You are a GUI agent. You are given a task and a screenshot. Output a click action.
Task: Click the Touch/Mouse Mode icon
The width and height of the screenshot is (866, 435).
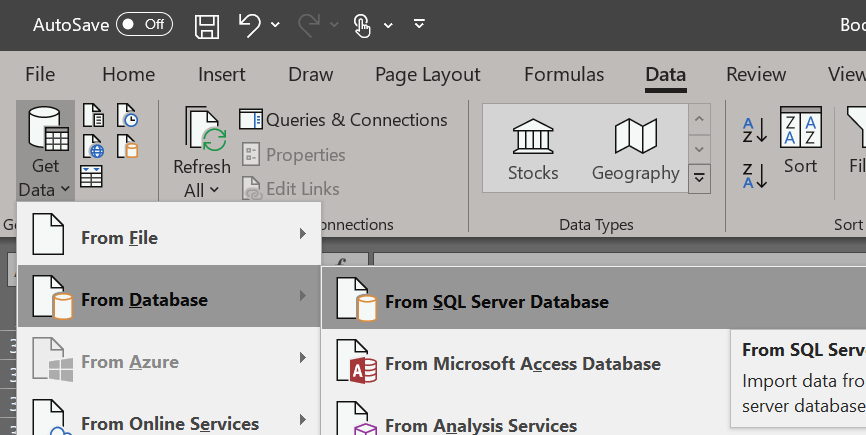(362, 25)
